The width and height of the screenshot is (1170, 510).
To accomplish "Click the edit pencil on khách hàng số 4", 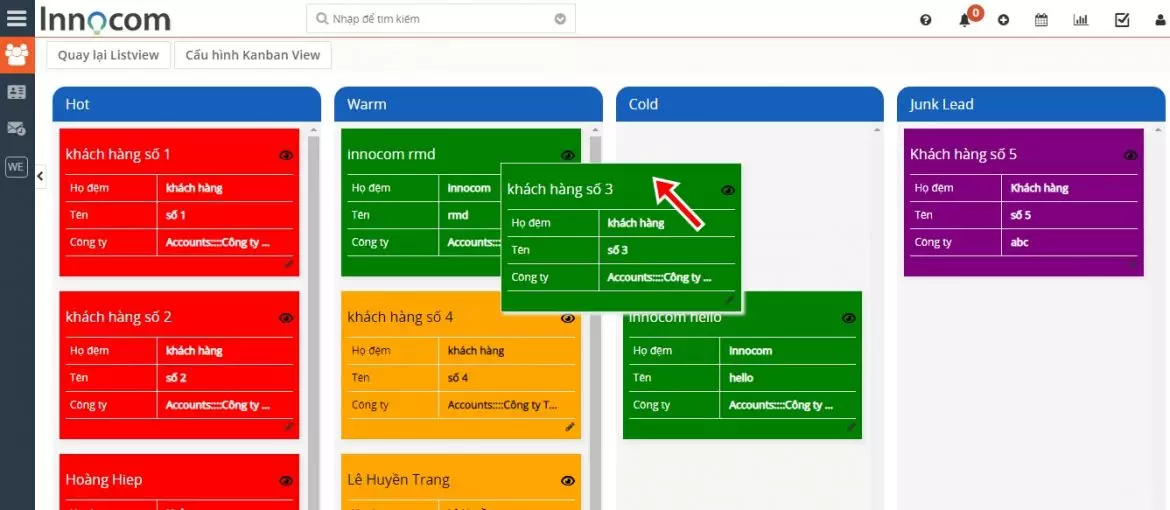I will (x=570, y=427).
